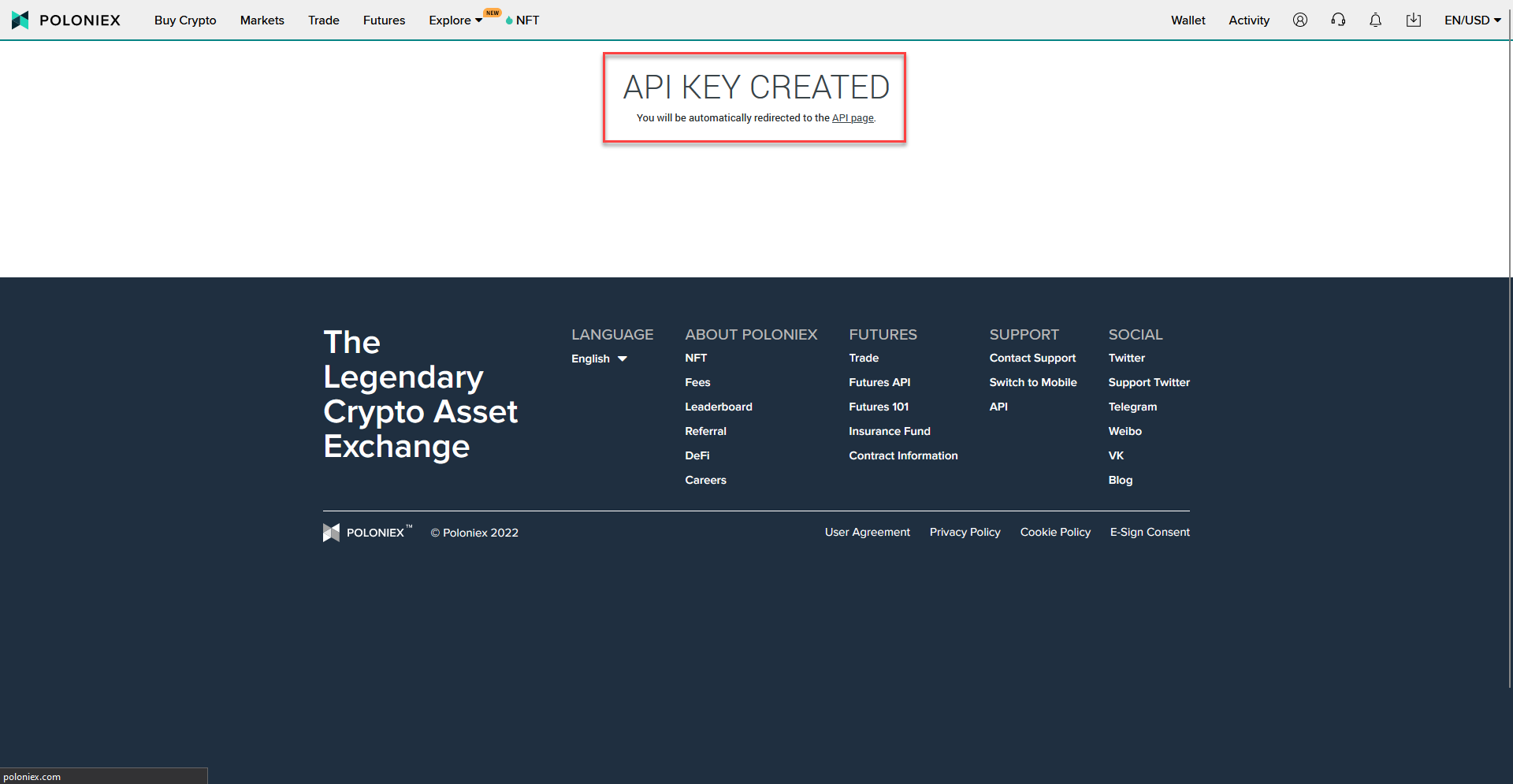Click the API page link in the confirmation message
The width and height of the screenshot is (1513, 784).
tap(853, 117)
